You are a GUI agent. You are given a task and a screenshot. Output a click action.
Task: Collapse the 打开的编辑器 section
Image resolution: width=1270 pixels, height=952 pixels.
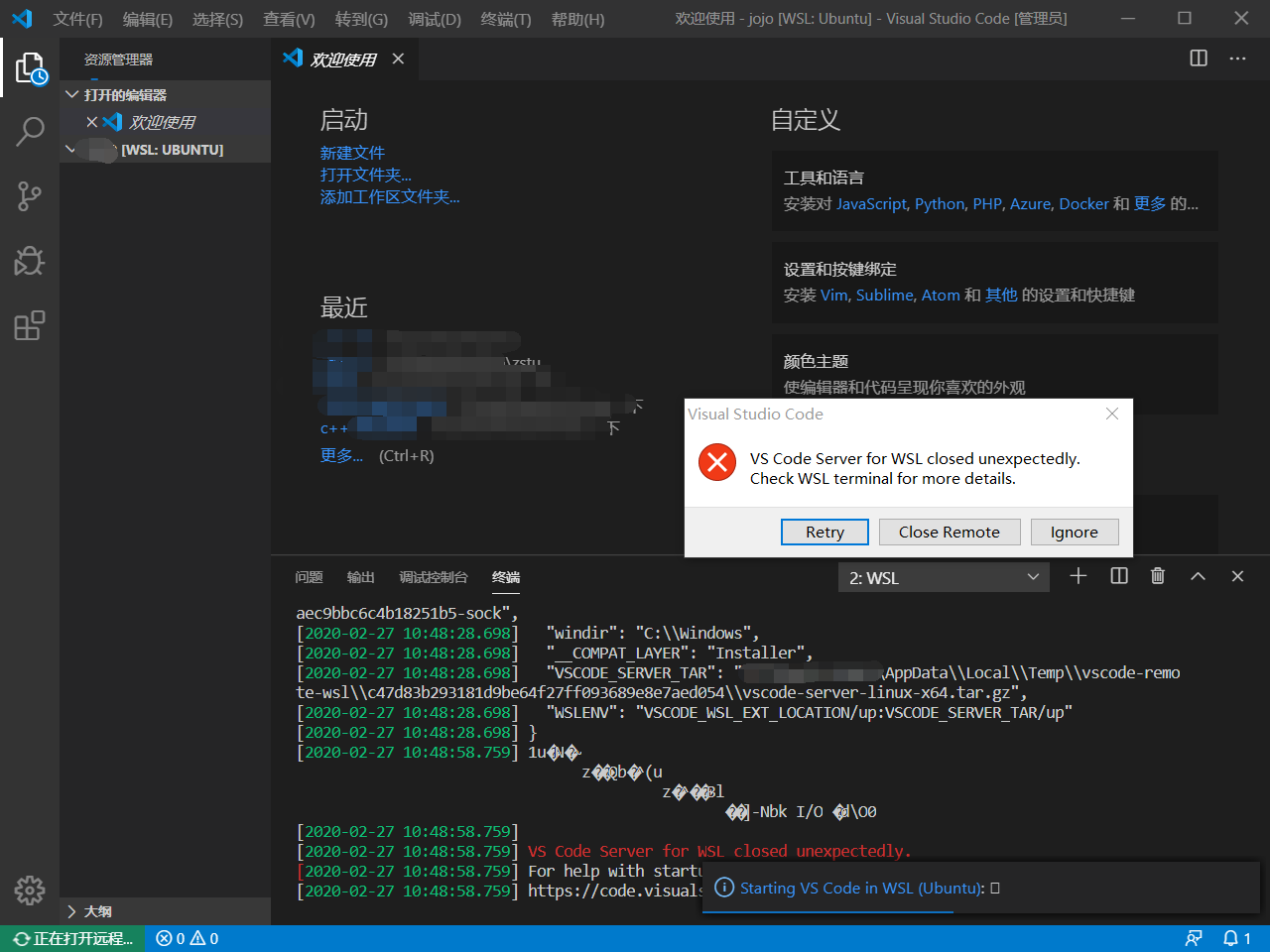point(165,94)
